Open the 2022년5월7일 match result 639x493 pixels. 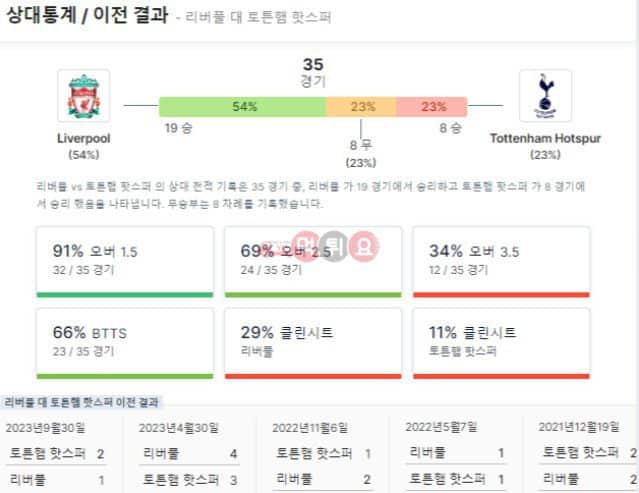(x=456, y=455)
